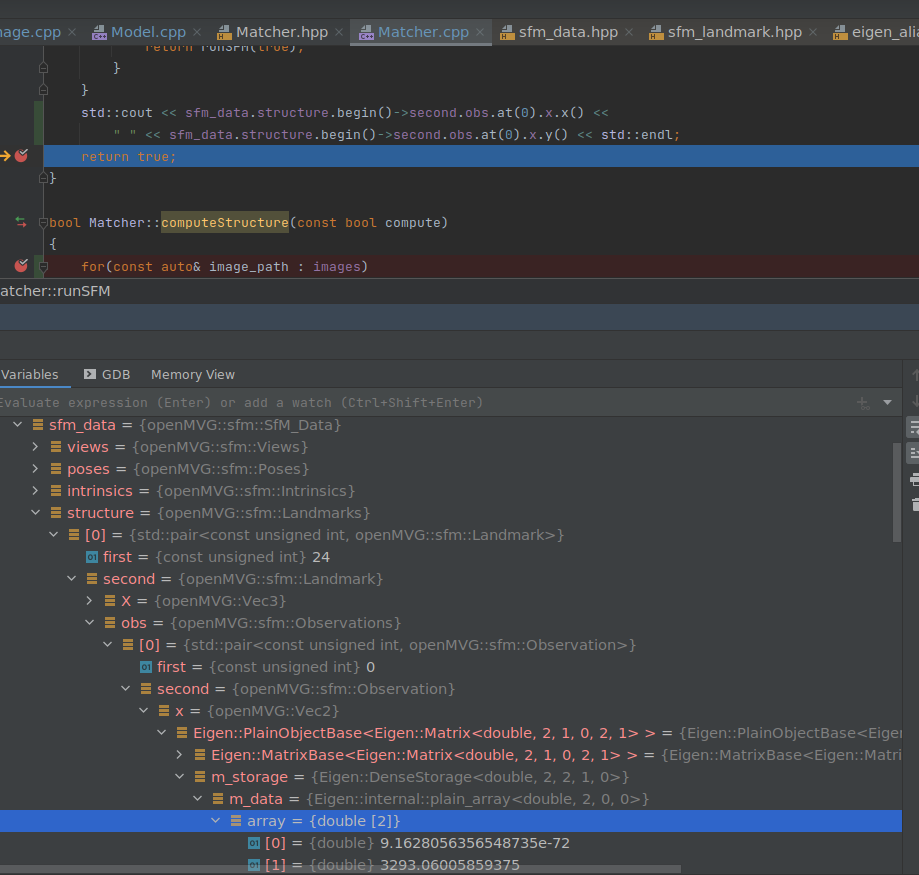This screenshot has height=875, width=919.
Task: Click the trash clear-all icon in the side toolbar
Action: [x=914, y=504]
